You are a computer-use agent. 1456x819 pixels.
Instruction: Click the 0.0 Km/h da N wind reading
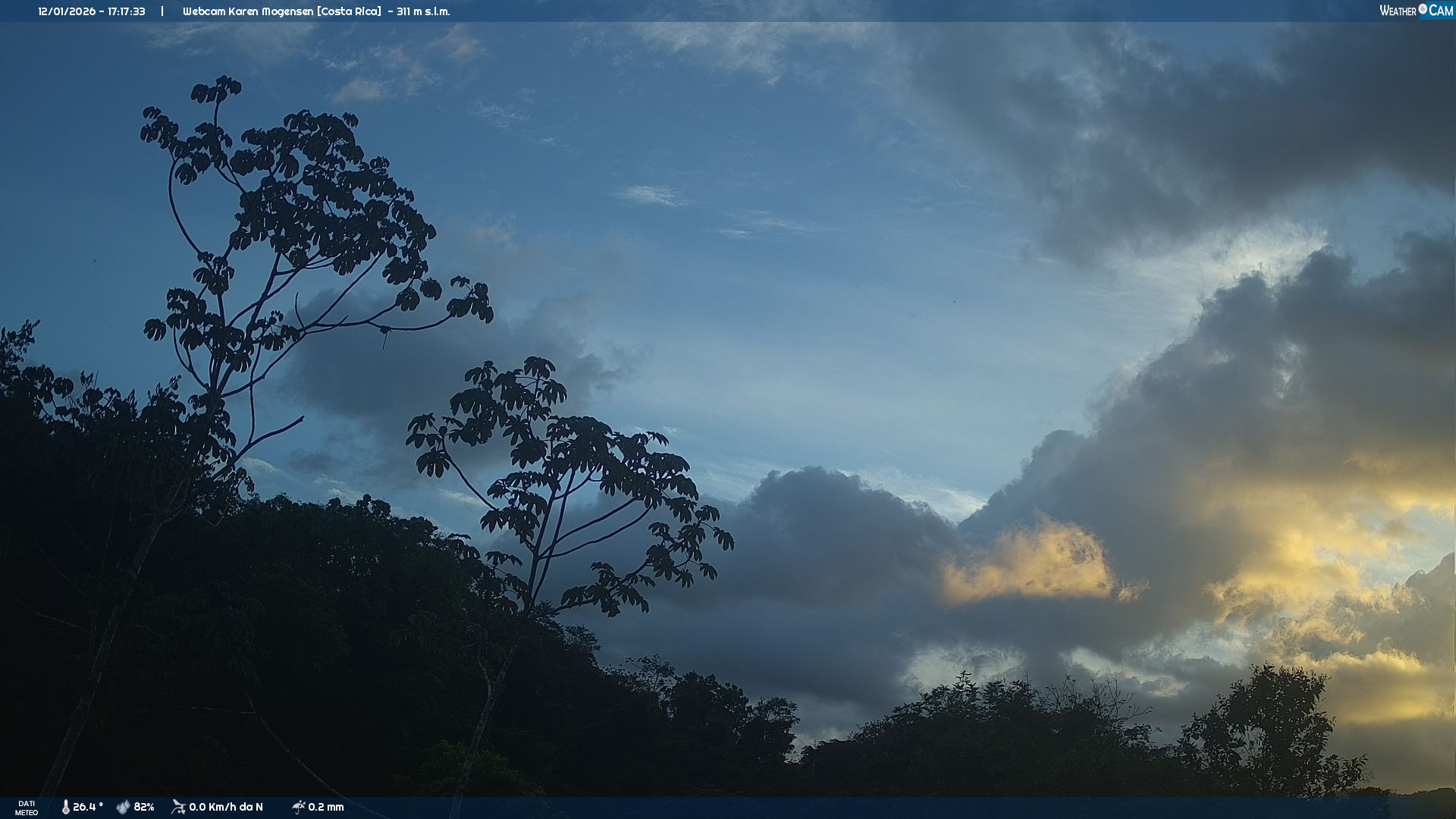click(226, 807)
